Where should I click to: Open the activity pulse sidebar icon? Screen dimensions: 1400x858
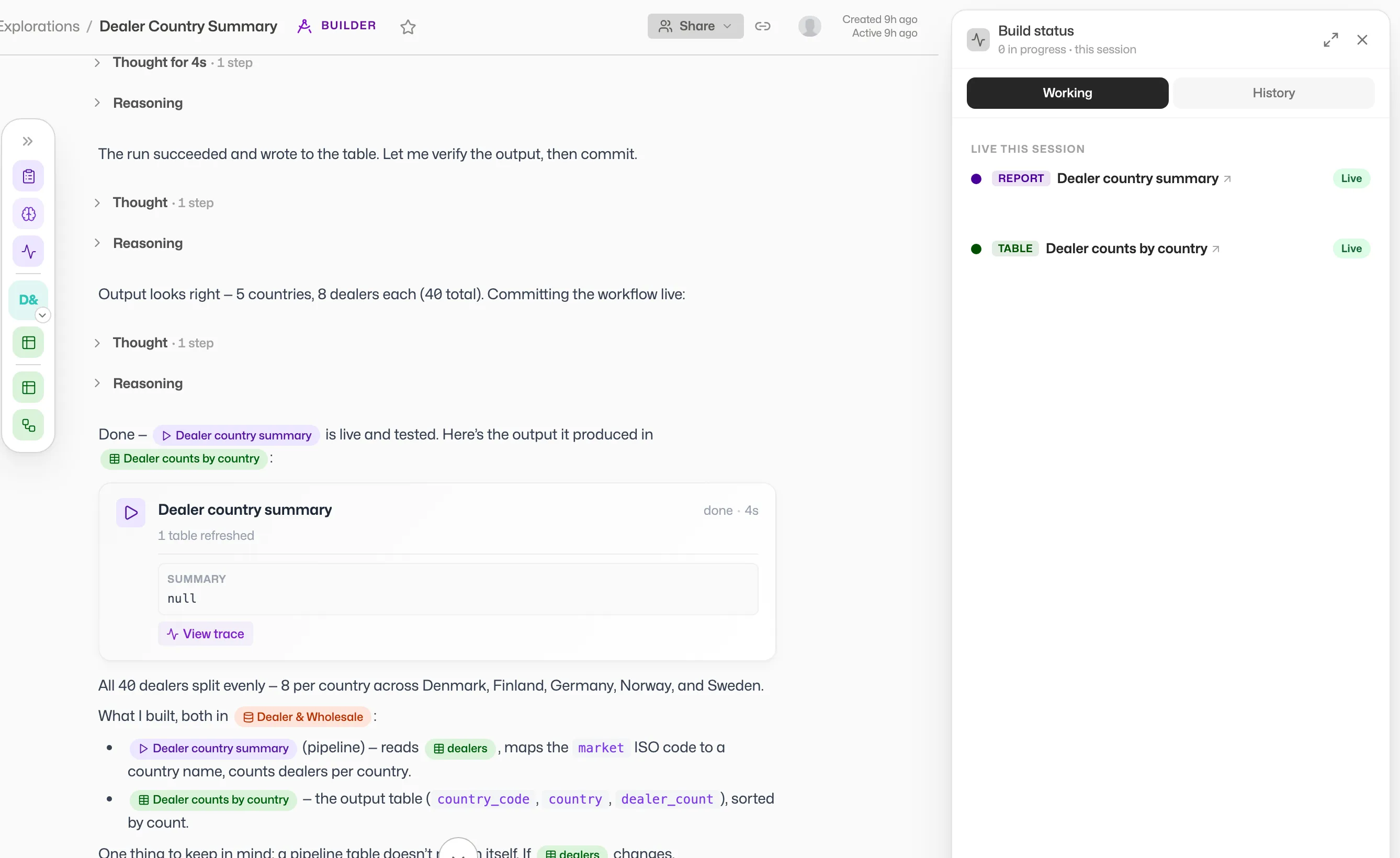(28, 251)
